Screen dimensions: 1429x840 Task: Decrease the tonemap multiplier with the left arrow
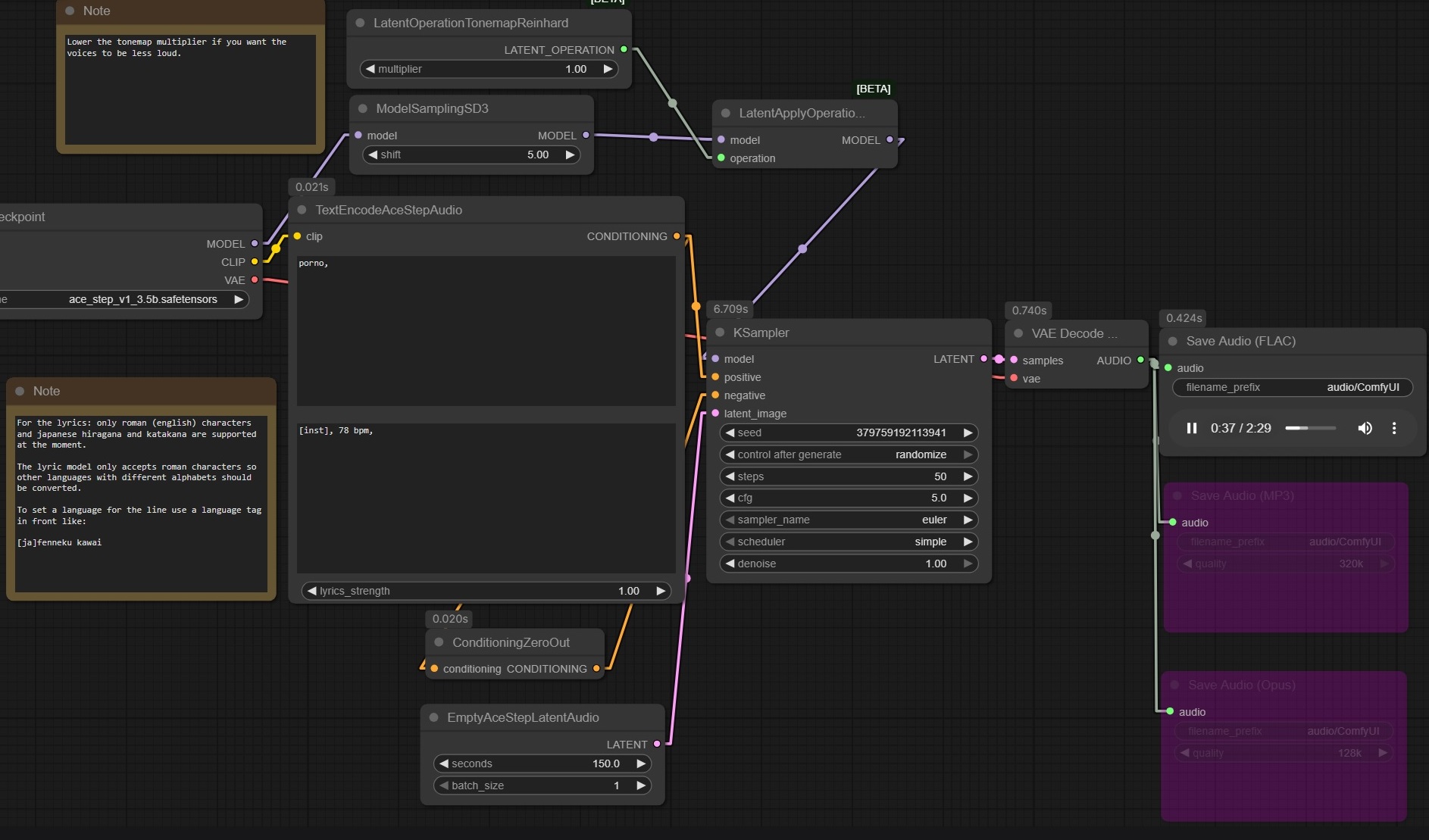371,69
